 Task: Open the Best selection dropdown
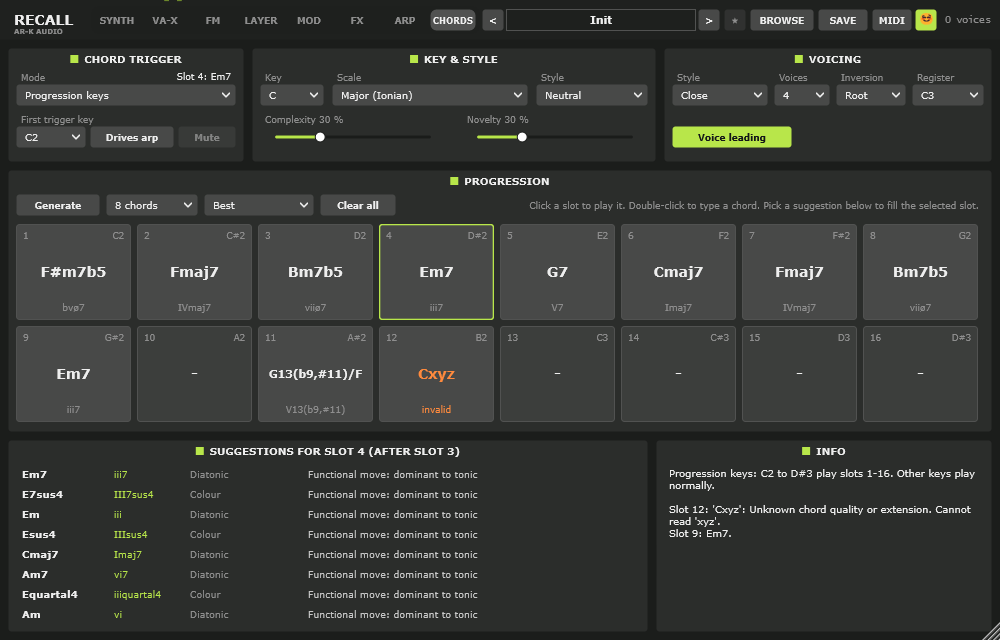click(259, 205)
